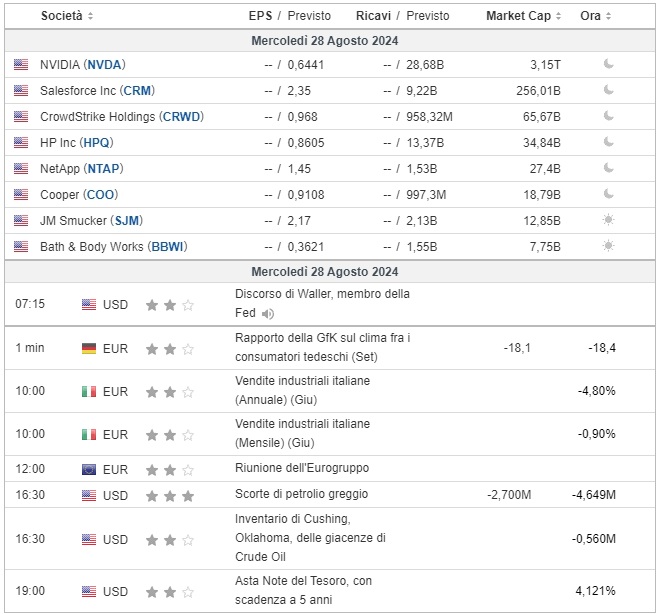Viewport: 660px width, 614px height.
Task: Click the US flag next to NVIDIA
Action: [x=21, y=65]
